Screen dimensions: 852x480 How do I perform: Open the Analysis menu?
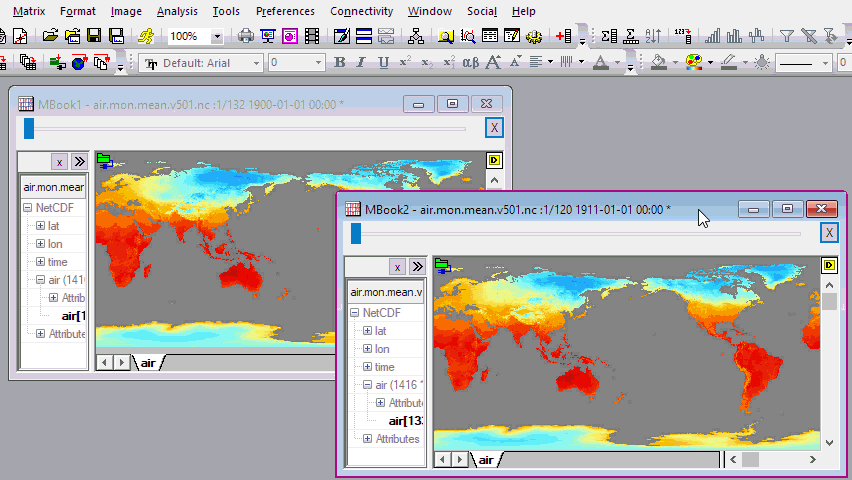[x=177, y=11]
